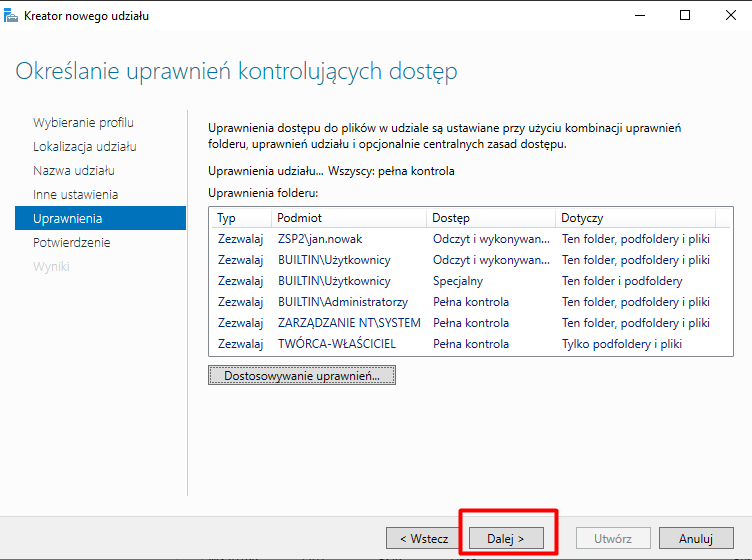The height and width of the screenshot is (560, 752).
Task: Select ZARZĄDZANIE NT\SYSTEM row
Action: [349, 323]
